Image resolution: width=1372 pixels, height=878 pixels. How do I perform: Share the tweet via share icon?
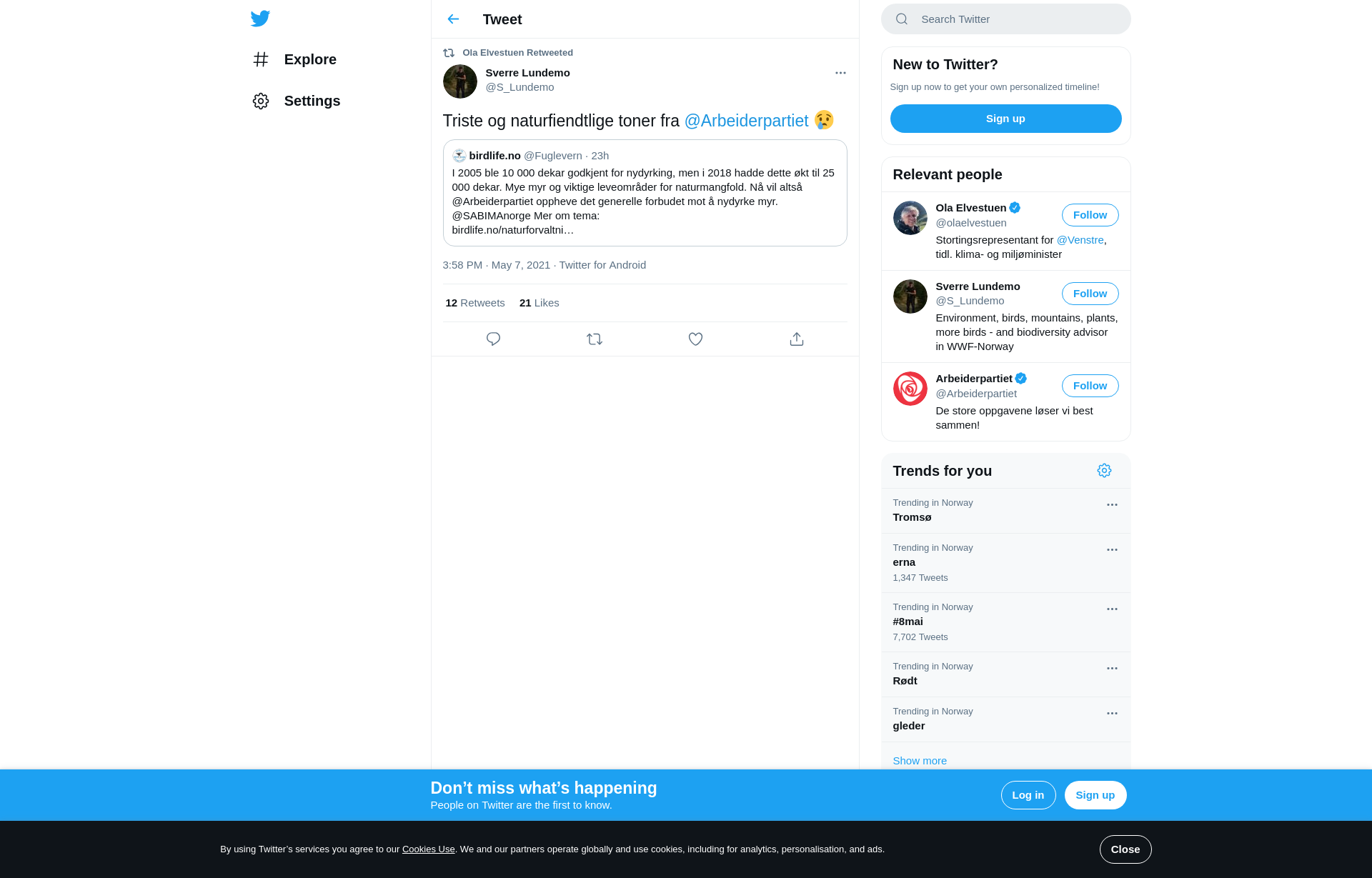(797, 339)
